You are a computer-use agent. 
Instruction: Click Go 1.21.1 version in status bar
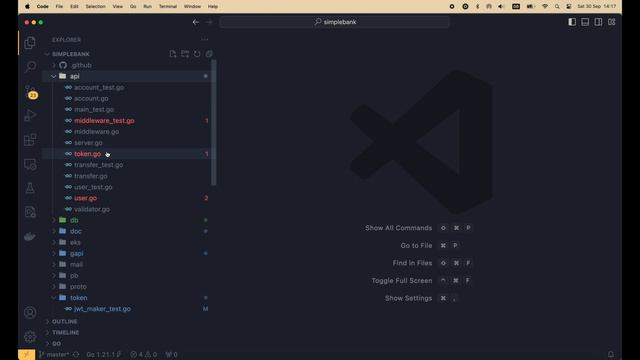click(103, 354)
